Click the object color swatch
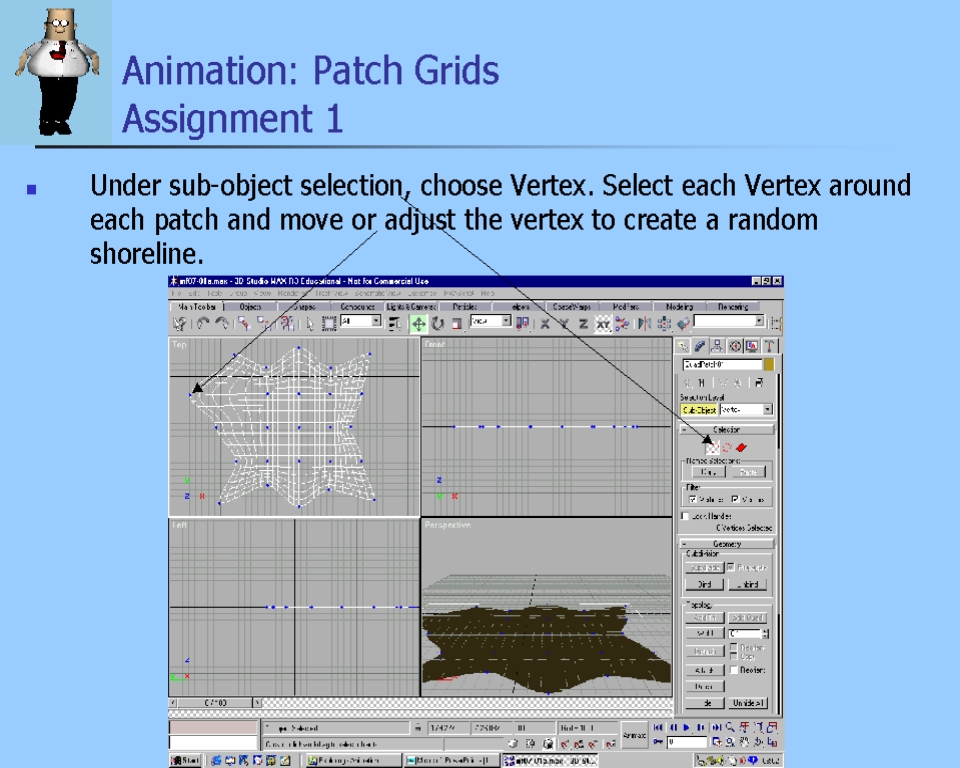Screen dimensions: 960x768 769,366
